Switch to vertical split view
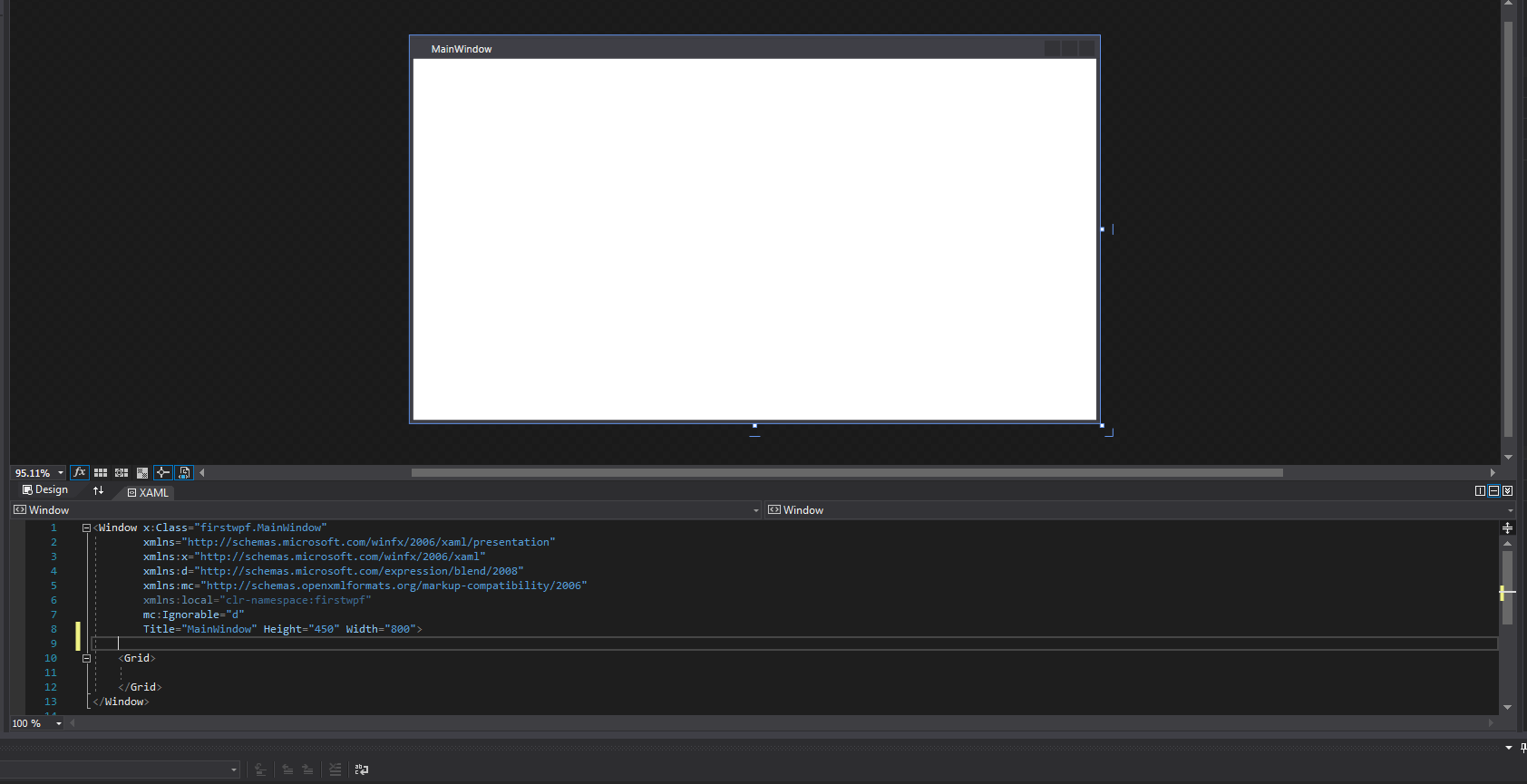This screenshot has height=784, width=1527. pos(1480,490)
